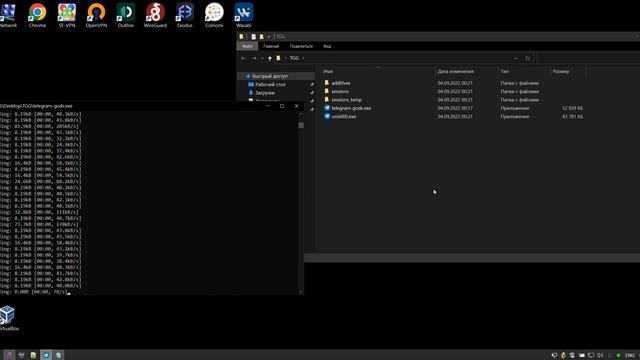Launch WireGuard from the desktop

(x=155, y=15)
